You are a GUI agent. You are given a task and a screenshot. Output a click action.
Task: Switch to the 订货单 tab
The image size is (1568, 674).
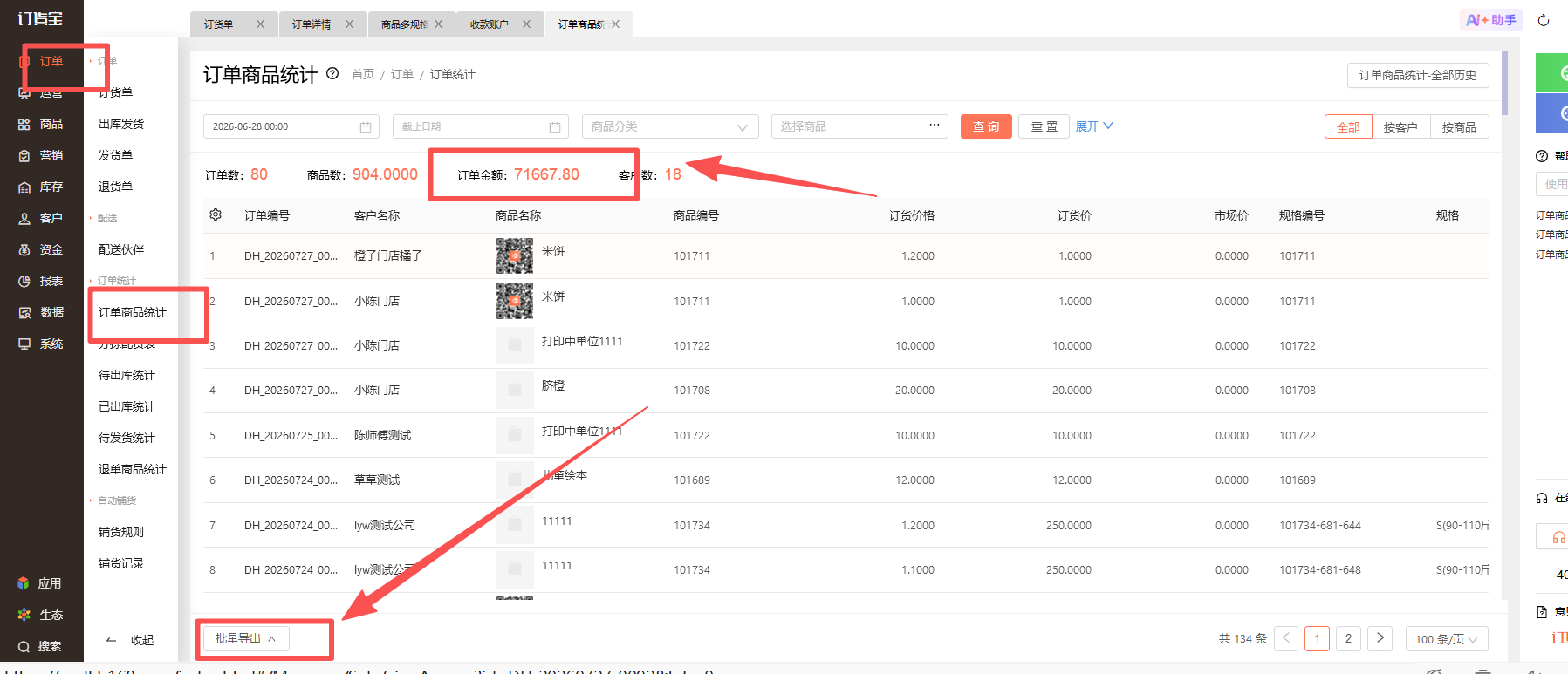click(219, 24)
